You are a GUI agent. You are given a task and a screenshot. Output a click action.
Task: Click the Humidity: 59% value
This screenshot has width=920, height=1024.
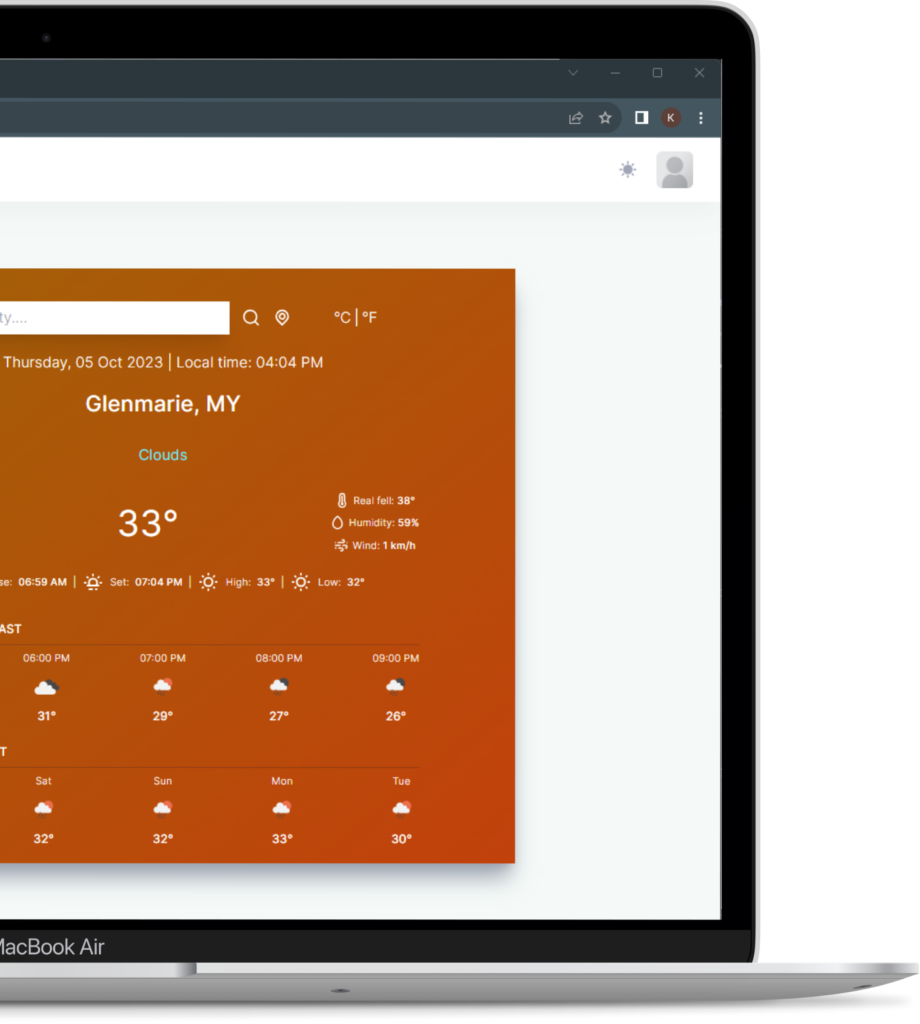point(383,522)
